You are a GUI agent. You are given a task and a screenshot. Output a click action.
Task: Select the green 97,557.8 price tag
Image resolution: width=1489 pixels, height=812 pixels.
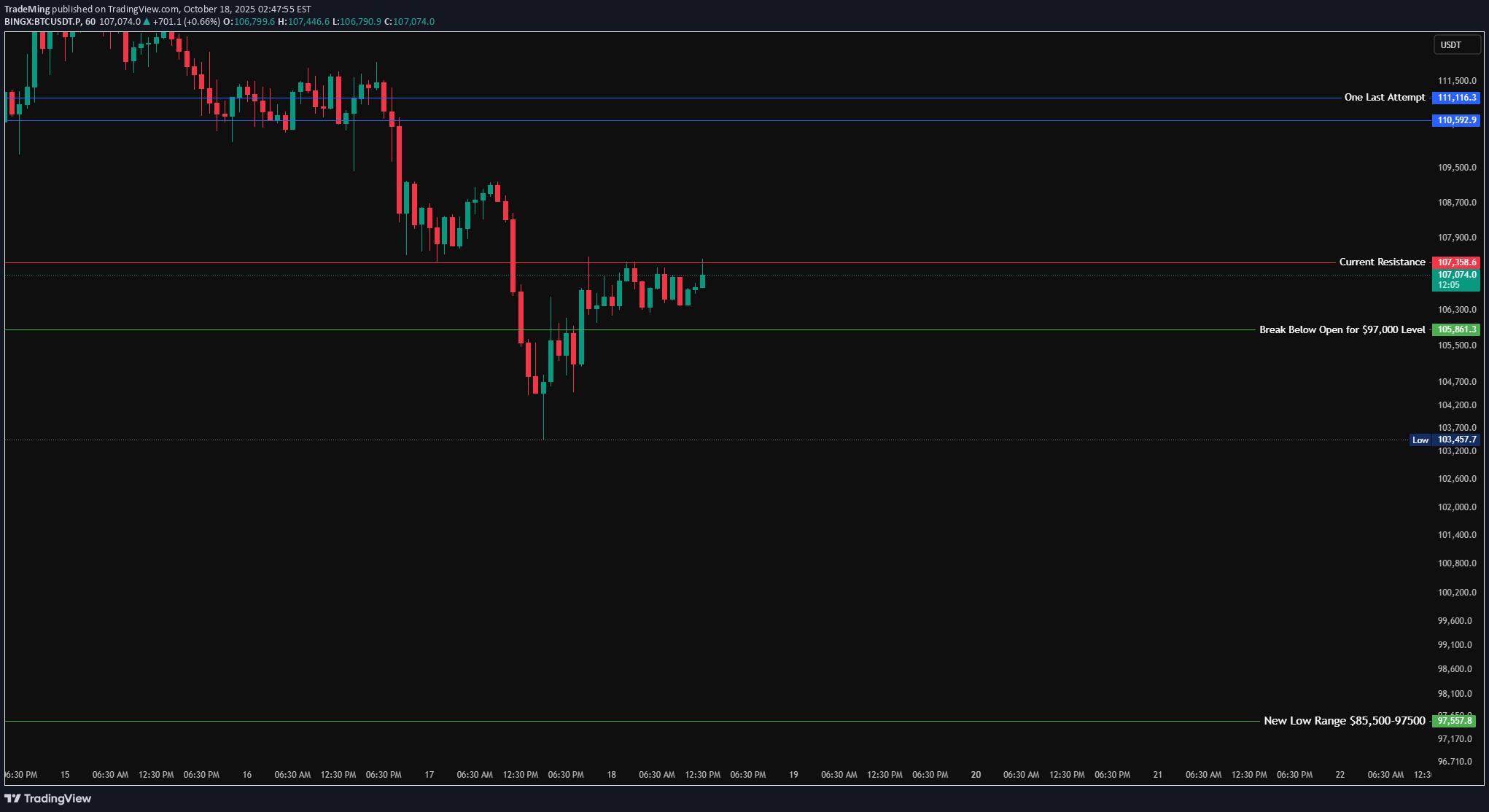pos(1455,720)
